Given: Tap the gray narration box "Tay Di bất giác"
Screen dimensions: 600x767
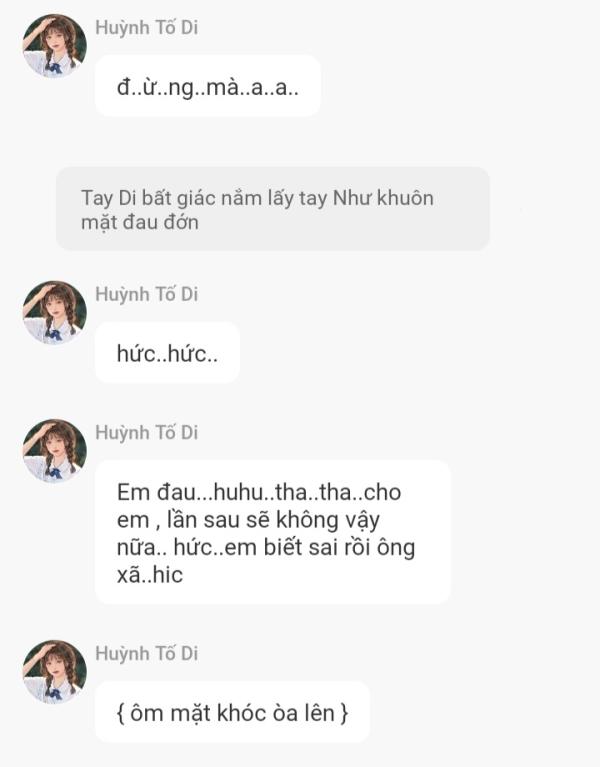Looking at the screenshot, I should (x=273, y=209).
